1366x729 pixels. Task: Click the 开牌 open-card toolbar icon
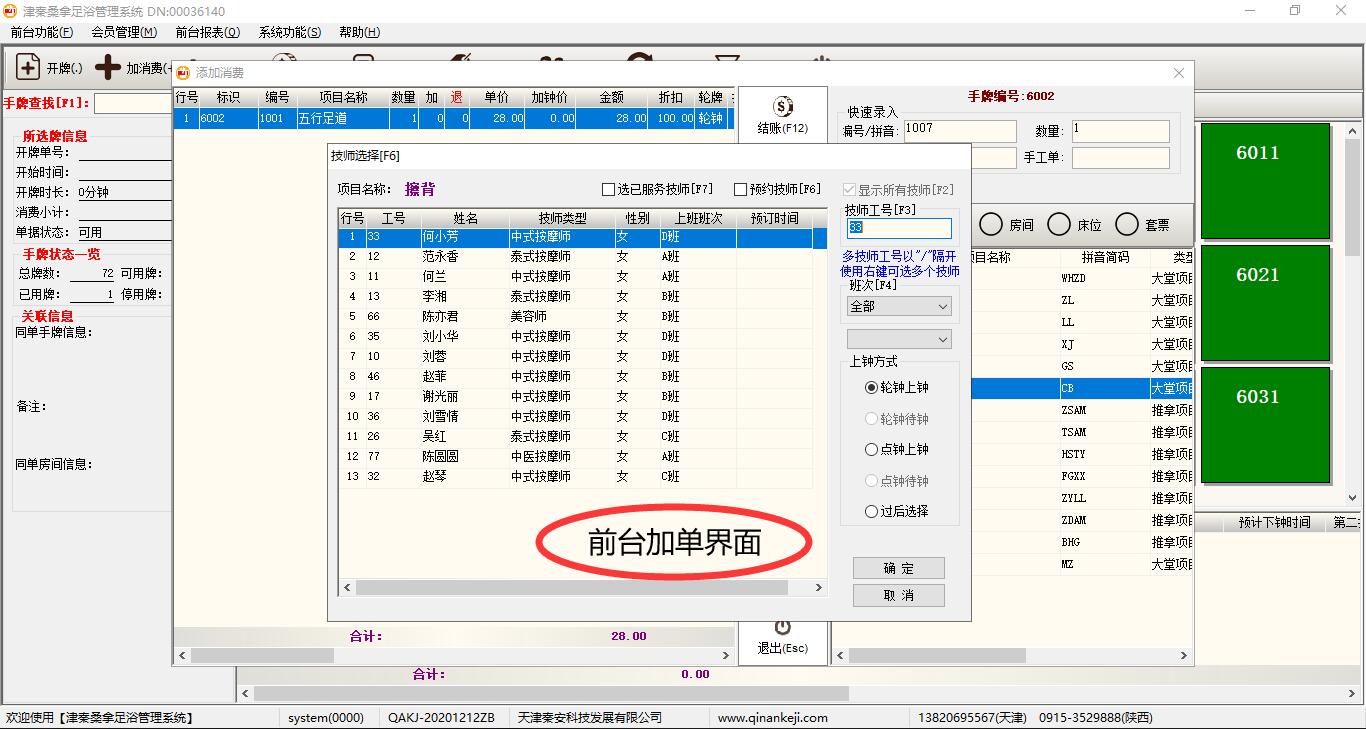pyautogui.click(x=29, y=68)
